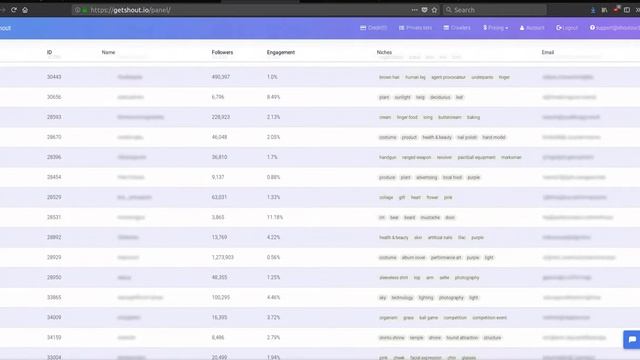This screenshot has height=360, width=640.
Task: Select ID cell 30656
Action: click(x=54, y=97)
